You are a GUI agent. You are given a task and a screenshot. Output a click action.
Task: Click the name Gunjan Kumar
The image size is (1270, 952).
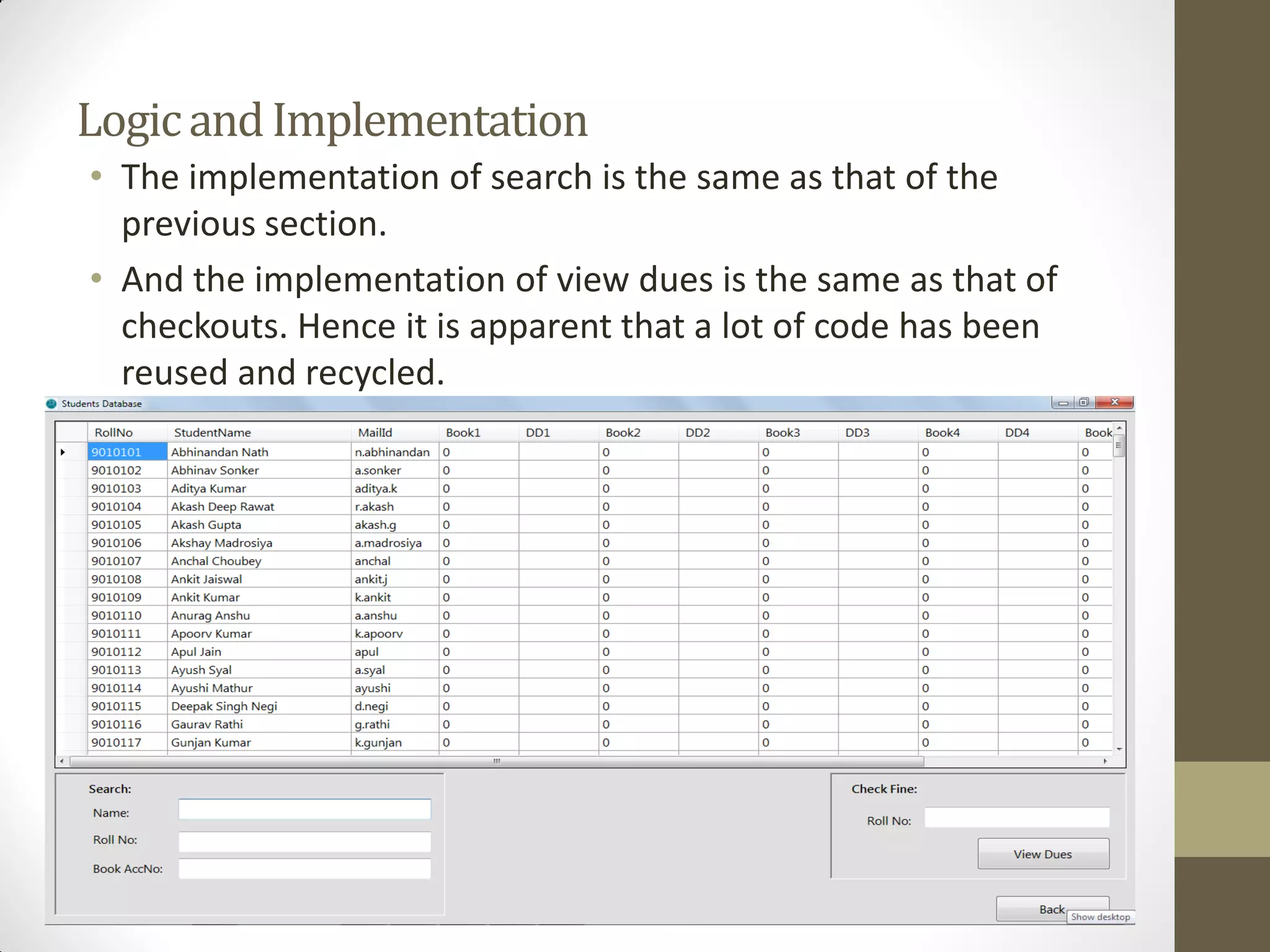pos(211,742)
